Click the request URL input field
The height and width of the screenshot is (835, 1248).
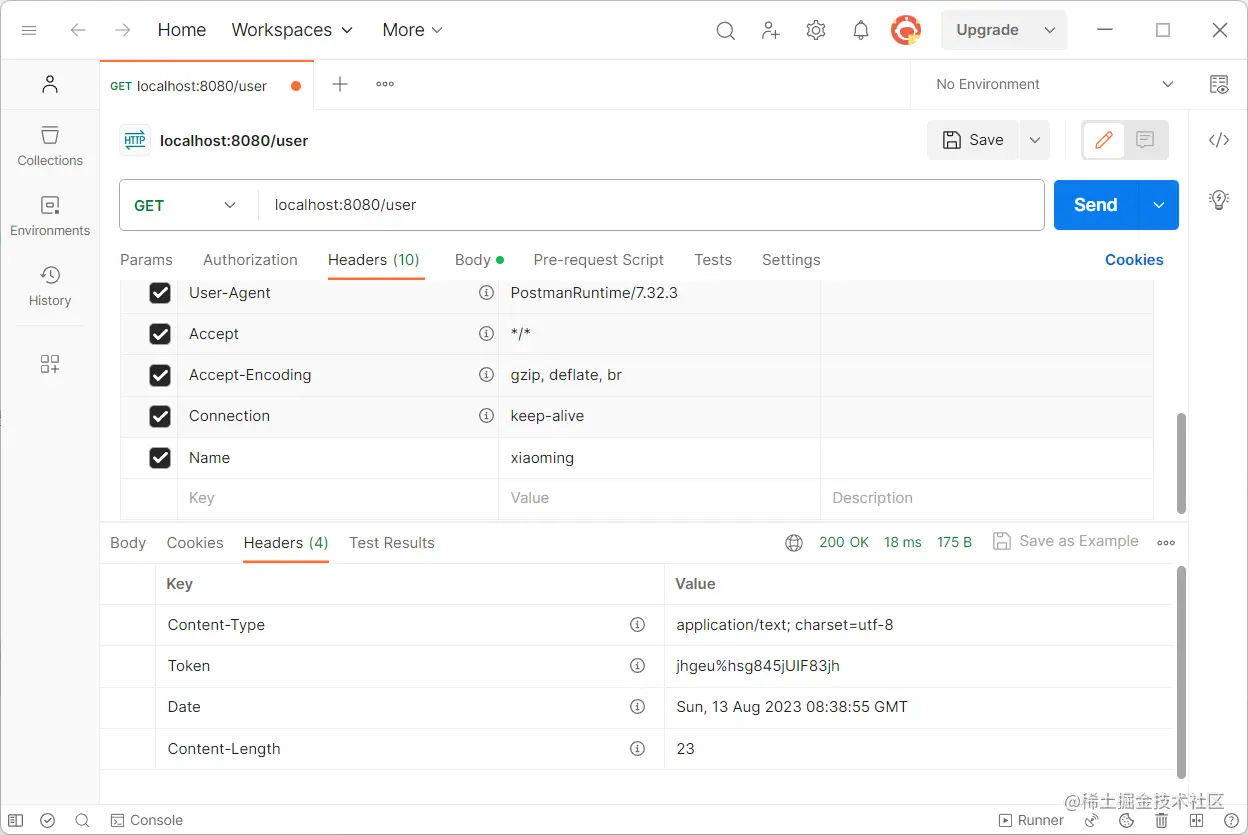point(651,205)
